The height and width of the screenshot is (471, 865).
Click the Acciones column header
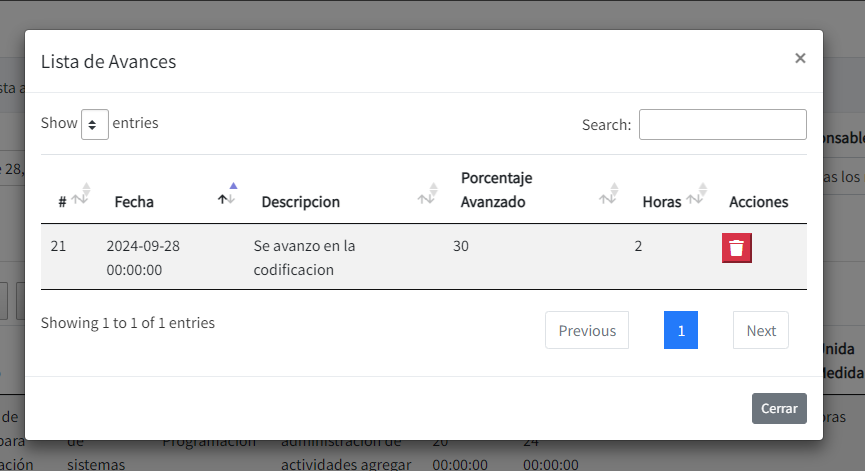point(758,201)
